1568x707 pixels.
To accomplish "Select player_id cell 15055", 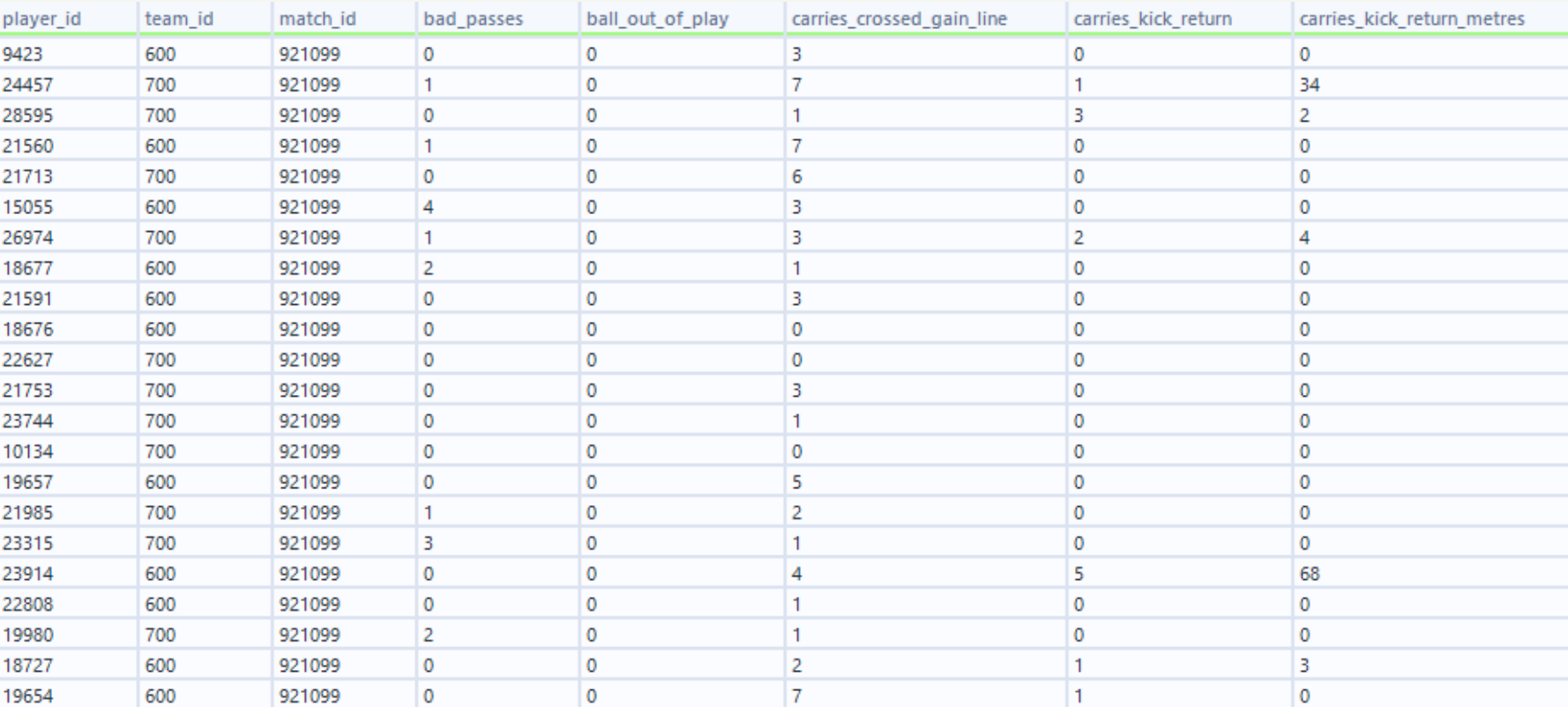I will pos(68,207).
